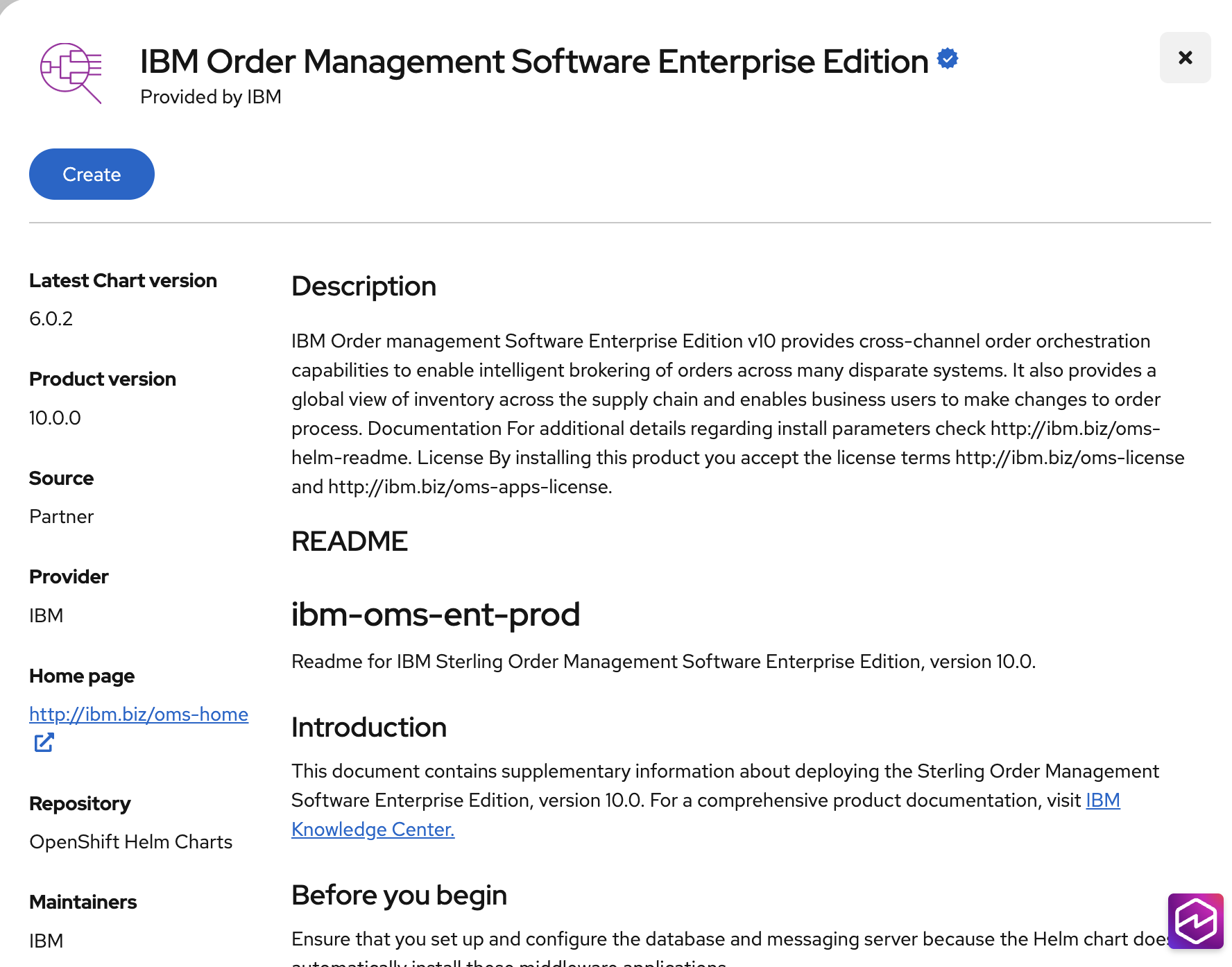Click the IBM Order Management Software title
The image size is (1232, 967).
(x=533, y=62)
